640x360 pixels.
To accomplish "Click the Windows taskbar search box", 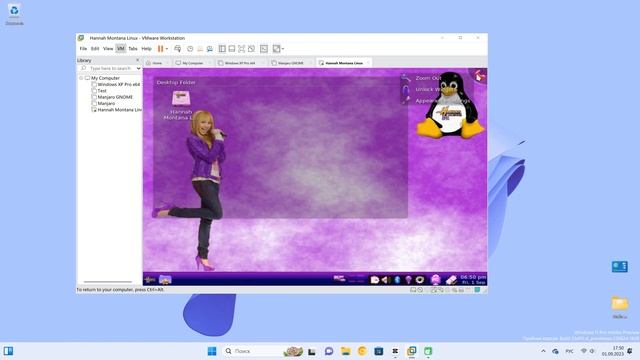I will (263, 351).
